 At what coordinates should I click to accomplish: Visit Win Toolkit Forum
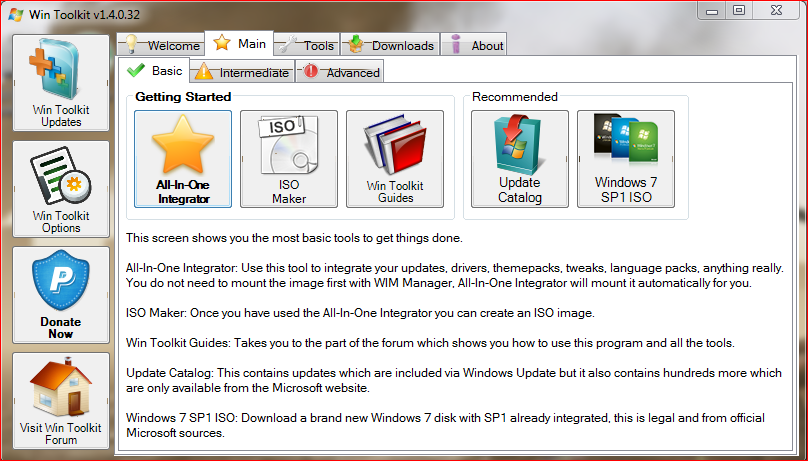[x=61, y=401]
